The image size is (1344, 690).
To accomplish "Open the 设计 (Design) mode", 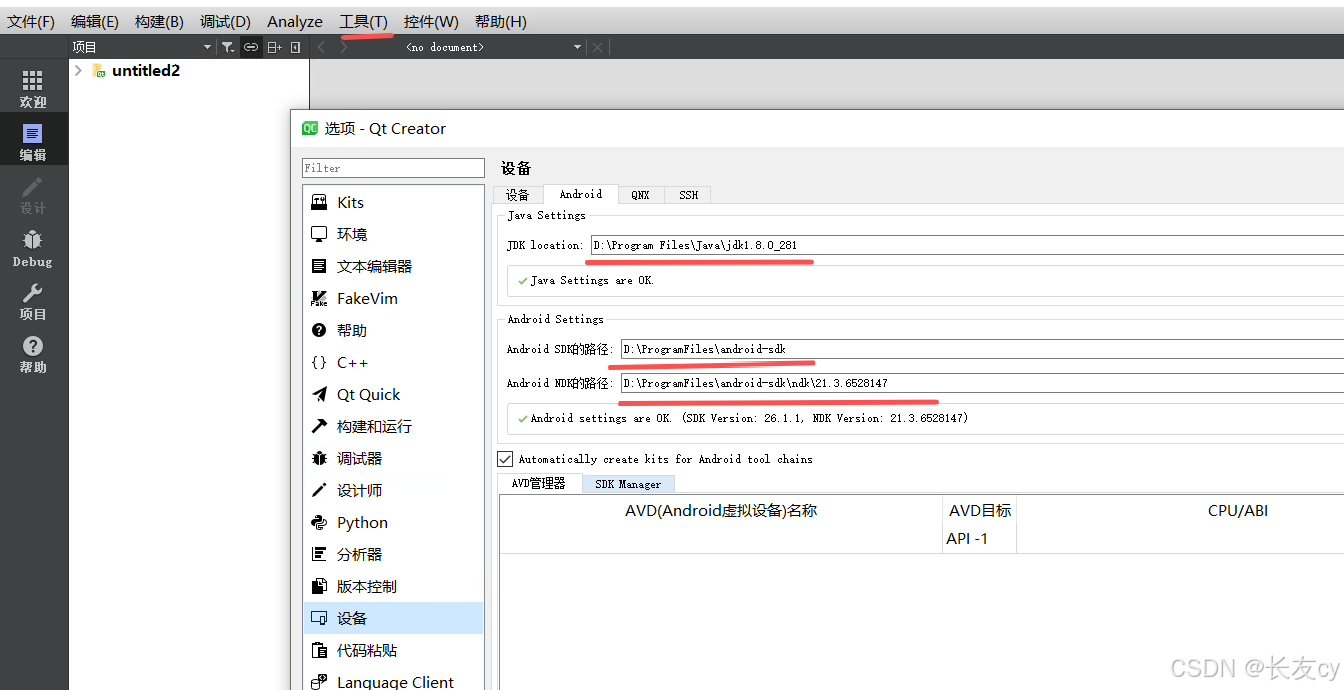I will (33, 194).
